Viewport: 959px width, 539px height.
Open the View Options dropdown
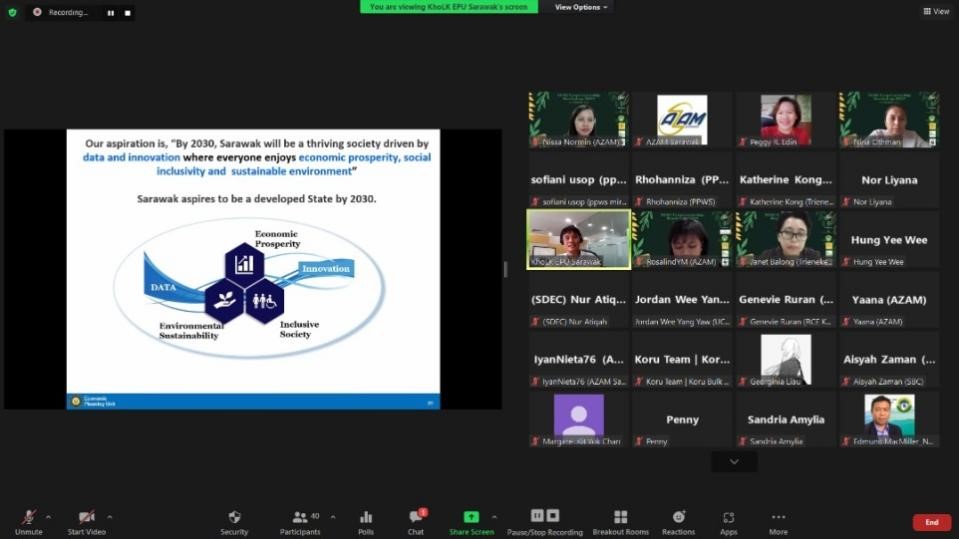point(581,7)
